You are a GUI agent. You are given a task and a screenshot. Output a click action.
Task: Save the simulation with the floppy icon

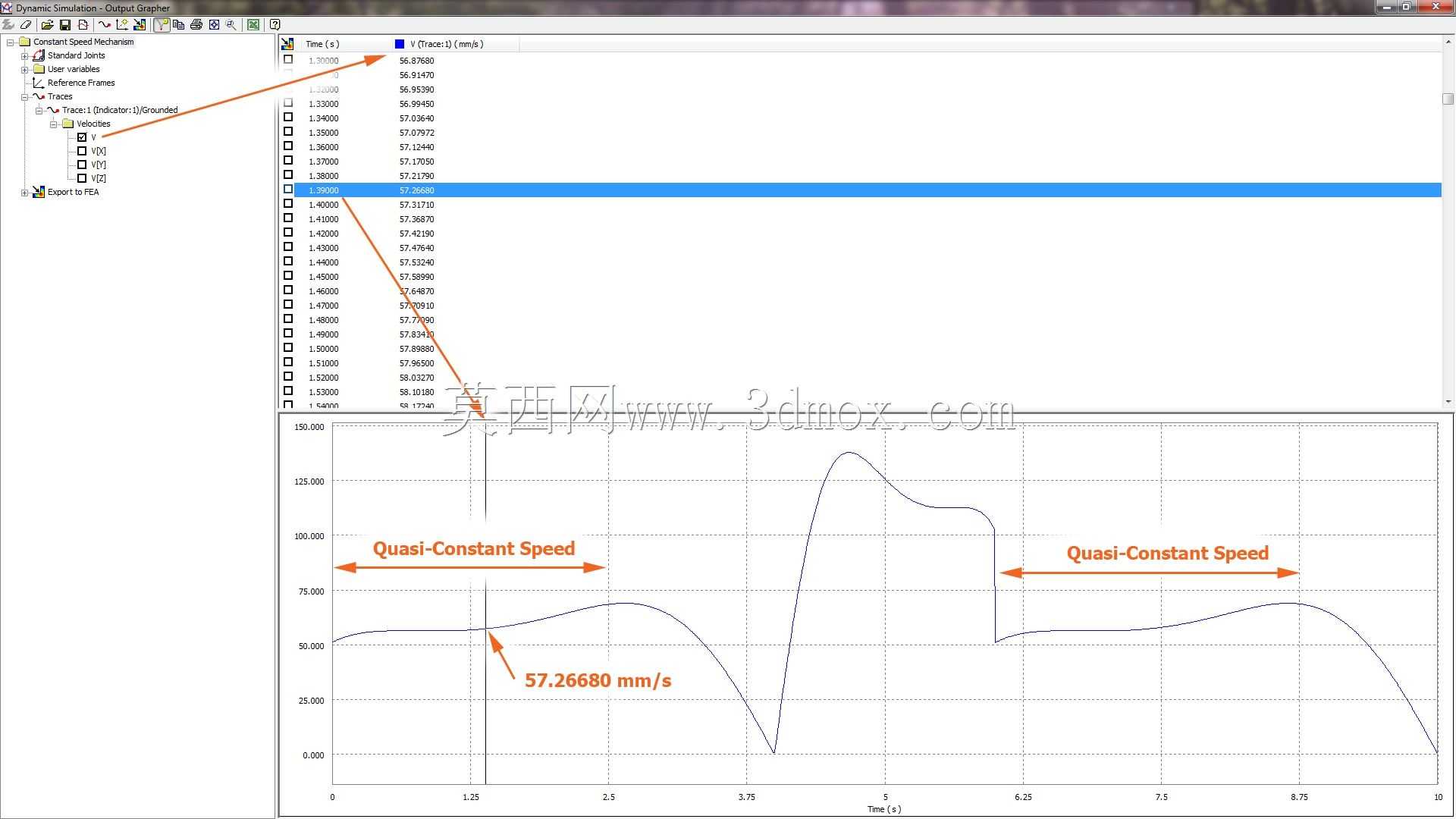tap(65, 25)
